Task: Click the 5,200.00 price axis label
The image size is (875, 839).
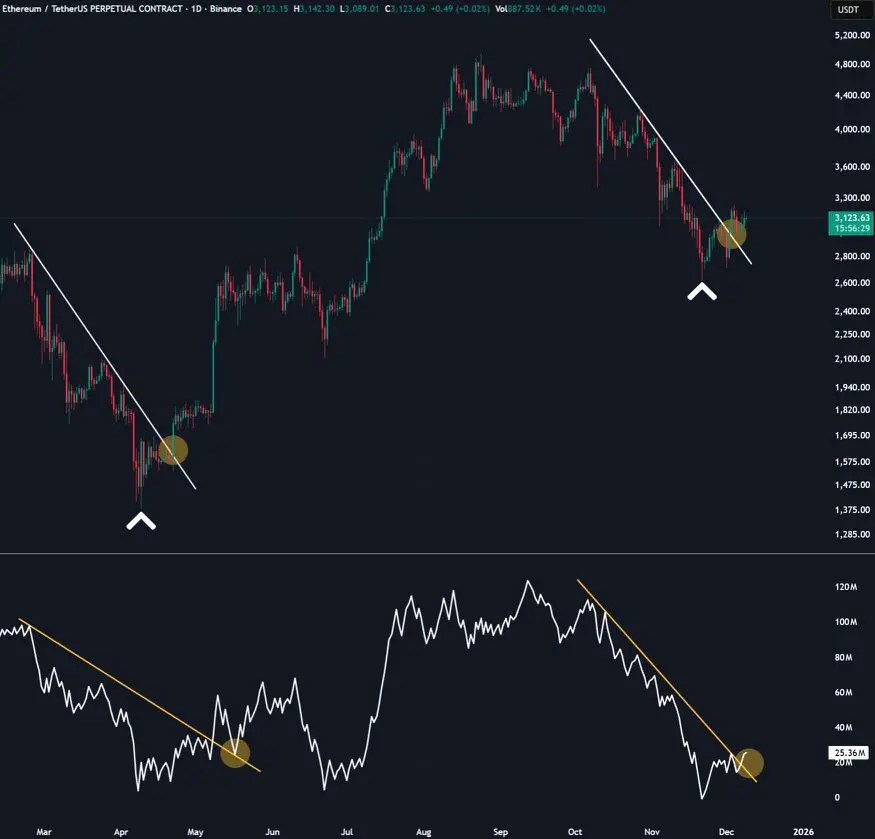Action: [x=852, y=35]
